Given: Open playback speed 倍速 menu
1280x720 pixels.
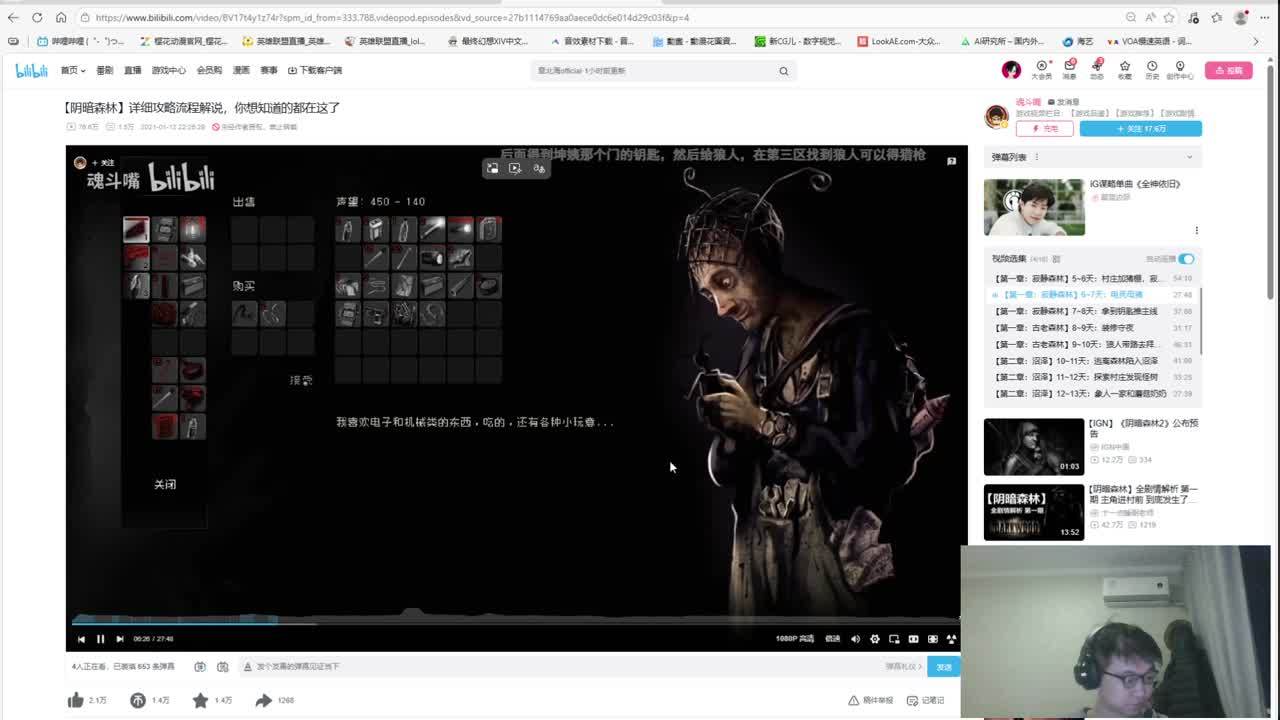Looking at the screenshot, I should click(x=833, y=639).
